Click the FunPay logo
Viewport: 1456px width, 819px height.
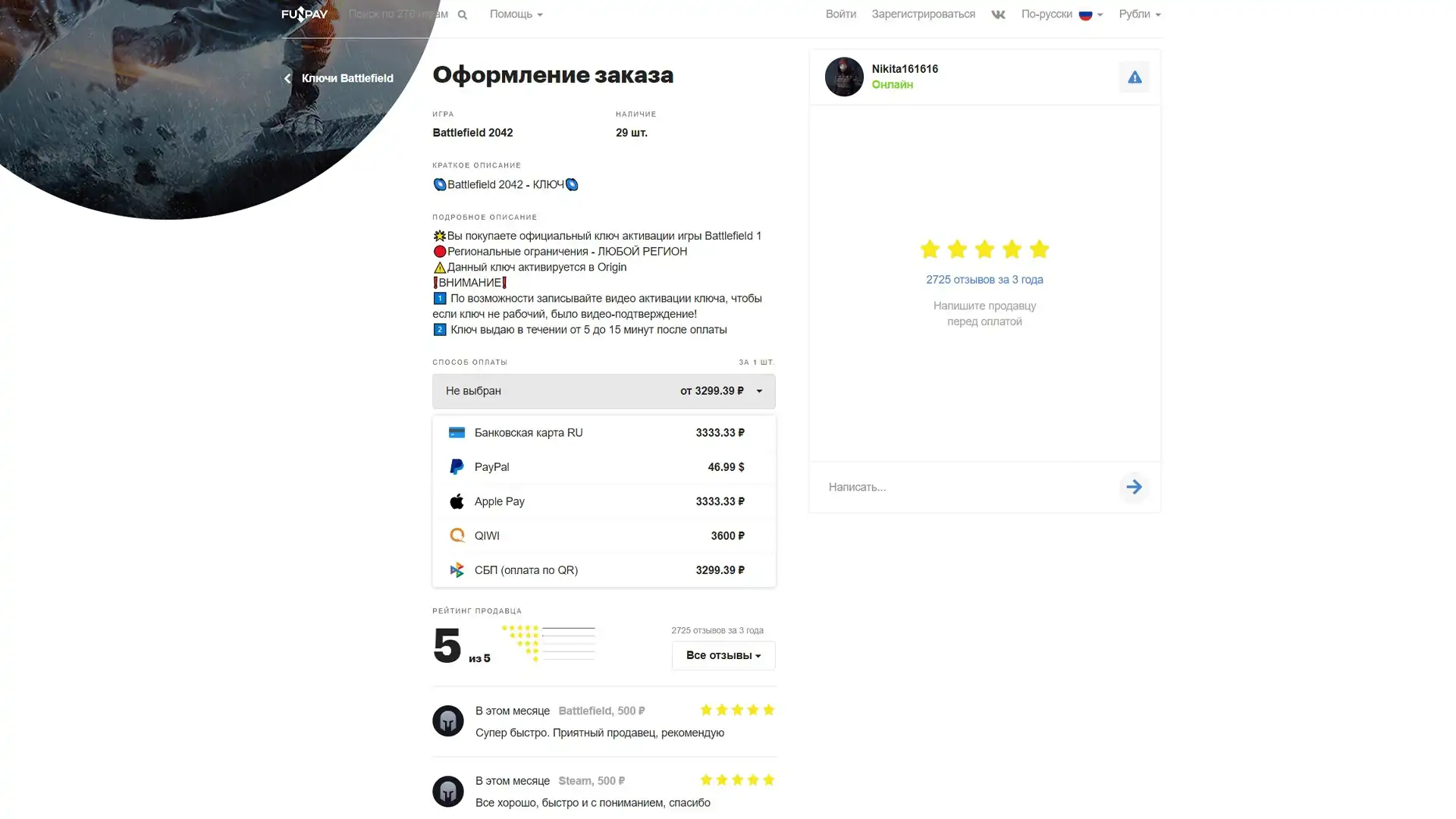coord(304,14)
